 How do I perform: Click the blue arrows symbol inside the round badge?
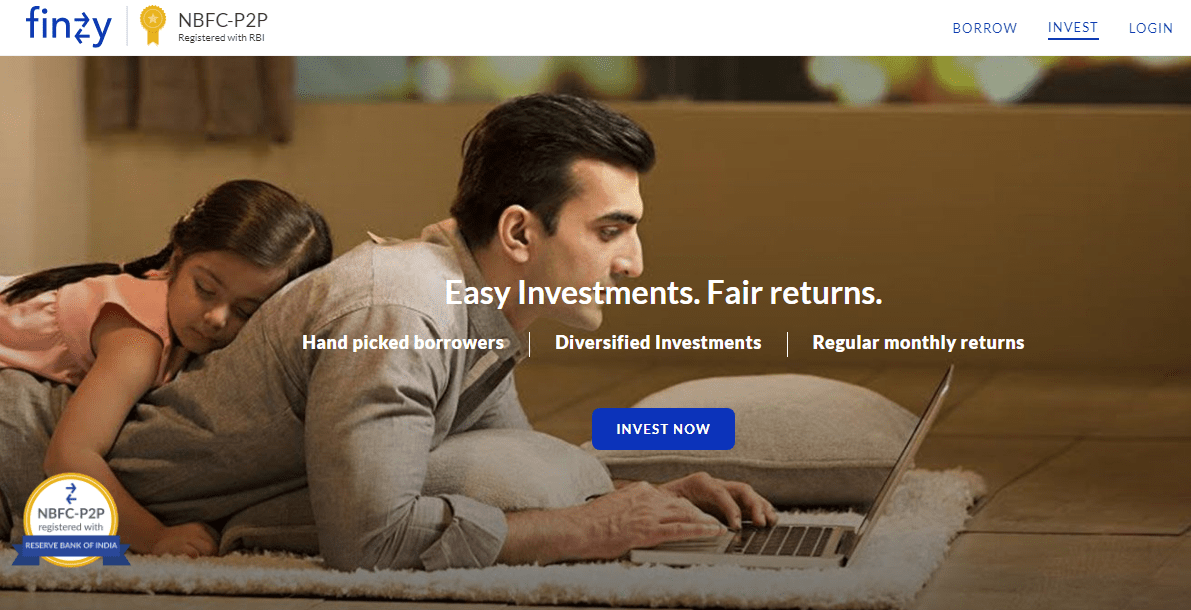pyautogui.click(x=71, y=493)
